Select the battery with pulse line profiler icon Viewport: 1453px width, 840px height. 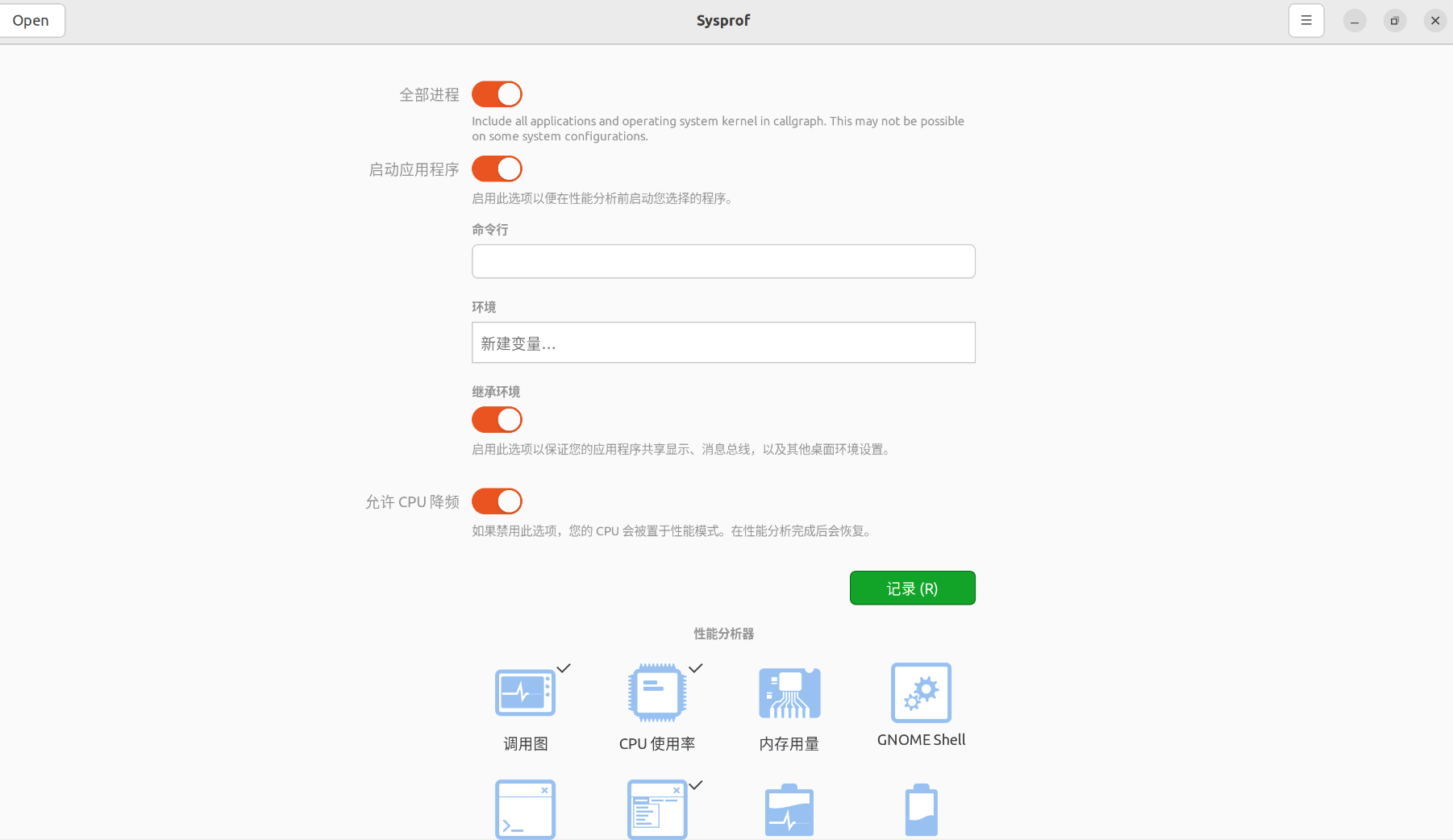pos(789,810)
